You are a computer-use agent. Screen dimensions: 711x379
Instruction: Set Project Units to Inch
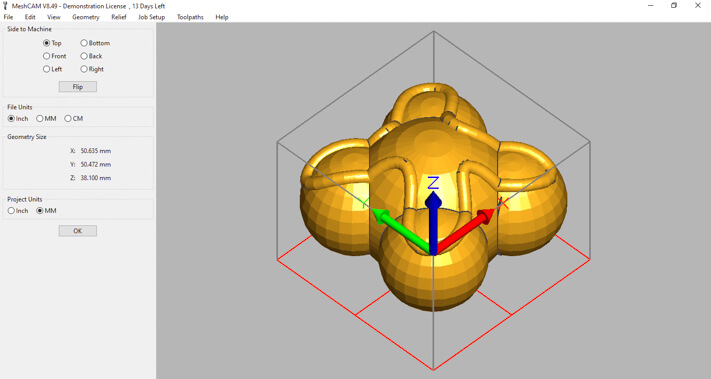[18, 211]
